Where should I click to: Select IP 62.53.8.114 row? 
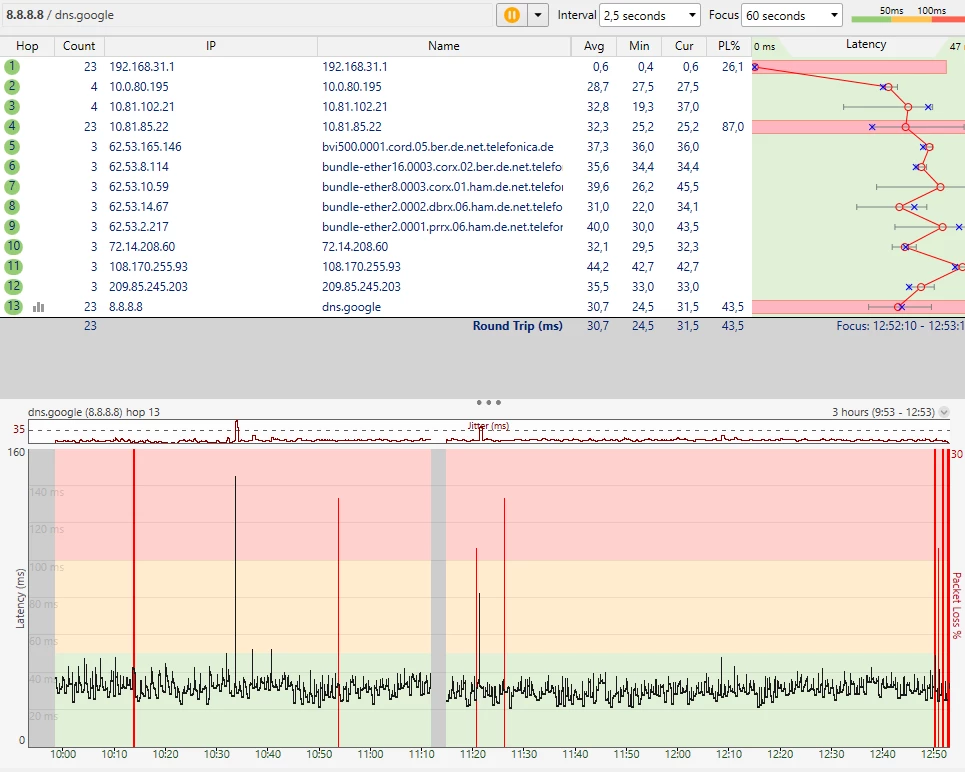tap(138, 167)
